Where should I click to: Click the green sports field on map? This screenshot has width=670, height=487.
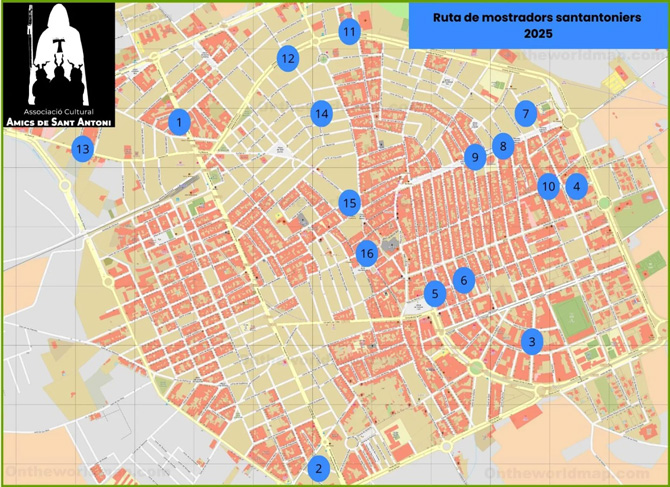[571, 322]
